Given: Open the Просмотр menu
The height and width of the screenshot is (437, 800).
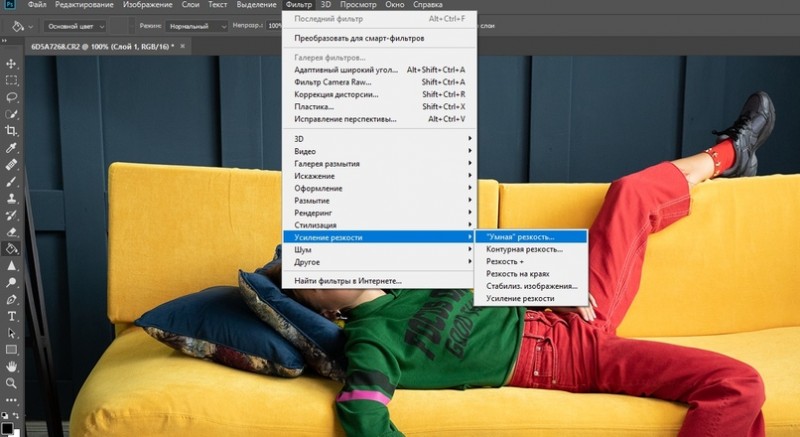Looking at the screenshot, I should pos(358,5).
